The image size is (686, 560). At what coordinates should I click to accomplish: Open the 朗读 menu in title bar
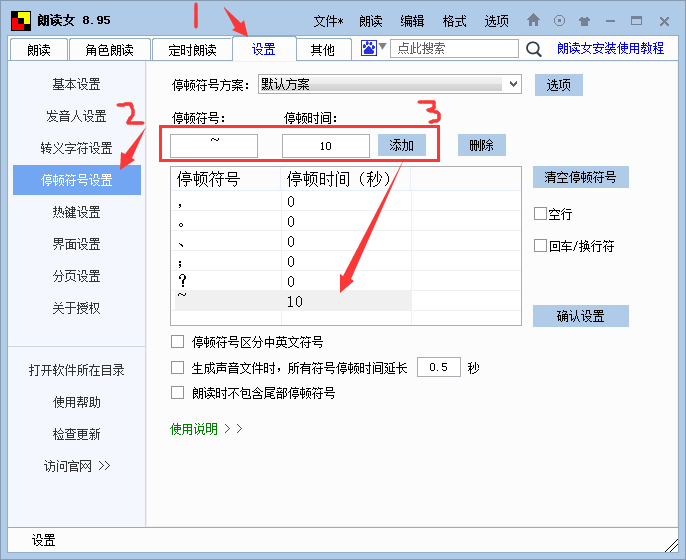[371, 21]
